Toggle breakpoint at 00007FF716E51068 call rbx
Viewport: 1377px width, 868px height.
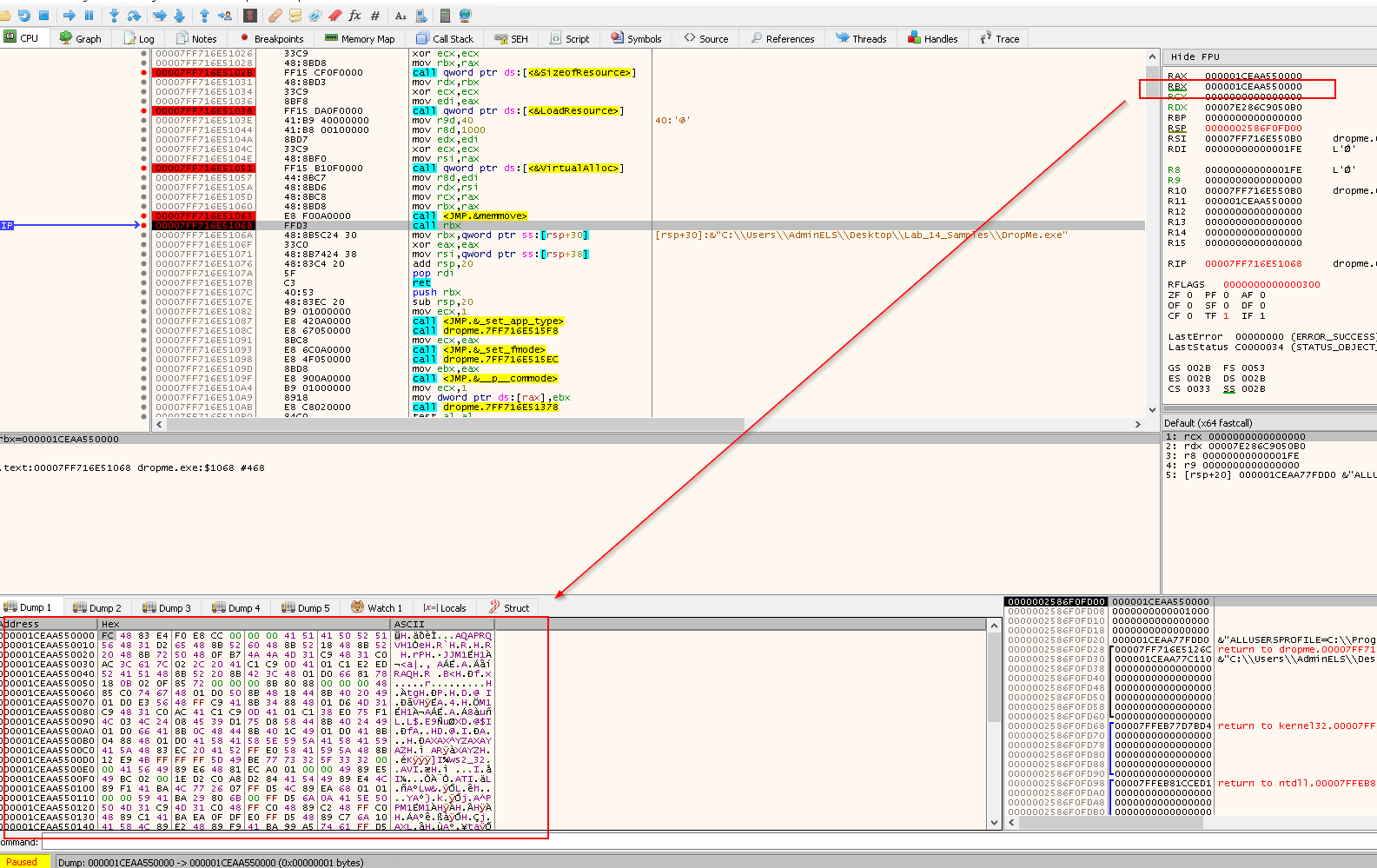pyautogui.click(x=143, y=226)
